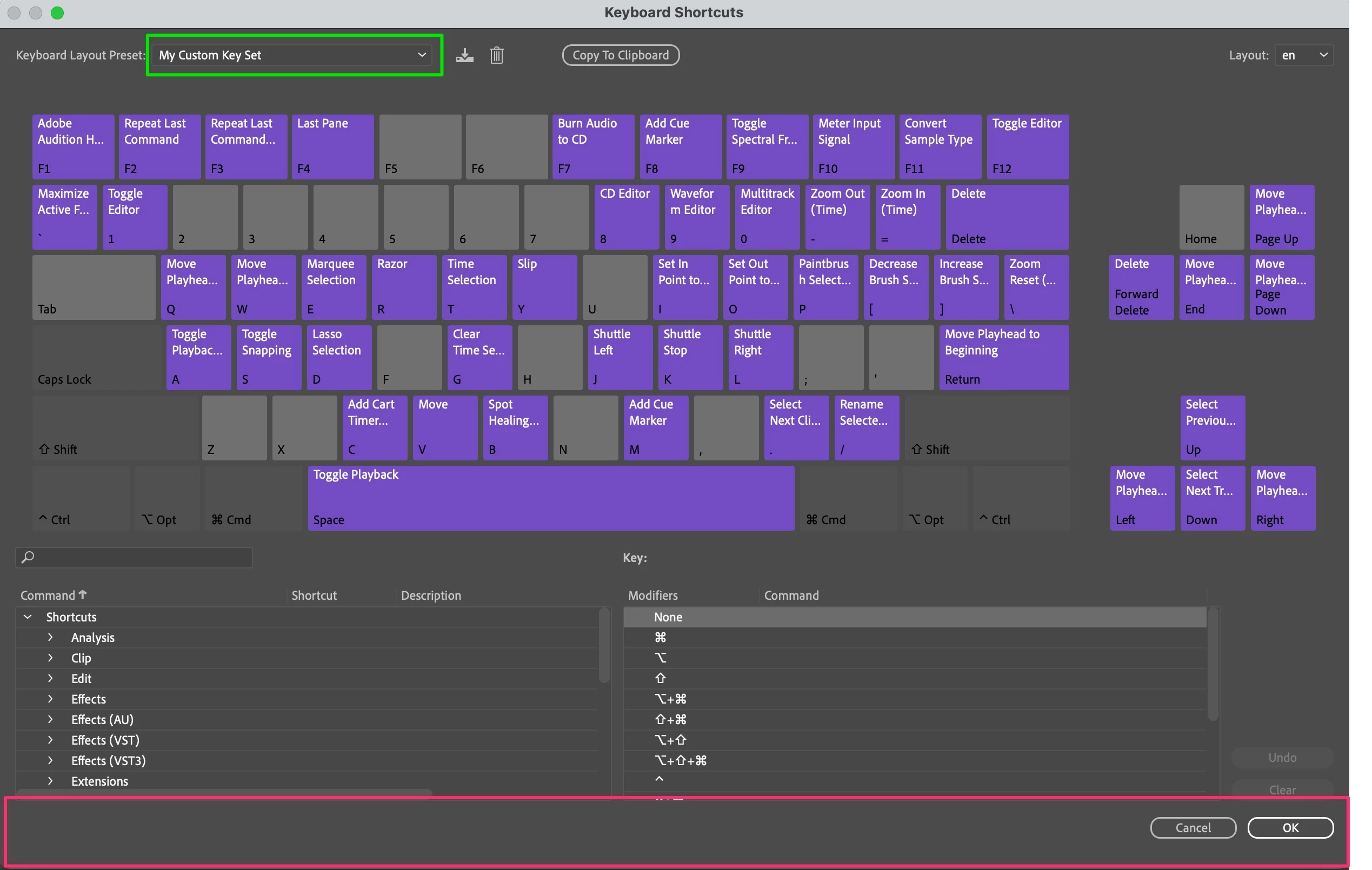Screen dimensions: 1372x870
Task: Select the Shift arrow symbol modifier row
Action: [x=660, y=678]
